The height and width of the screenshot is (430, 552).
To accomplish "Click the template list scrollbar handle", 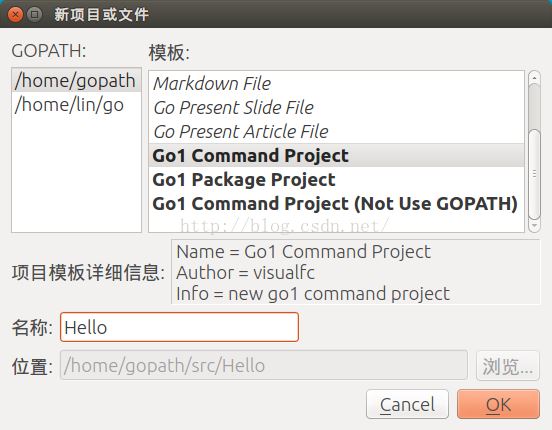I will (534, 174).
